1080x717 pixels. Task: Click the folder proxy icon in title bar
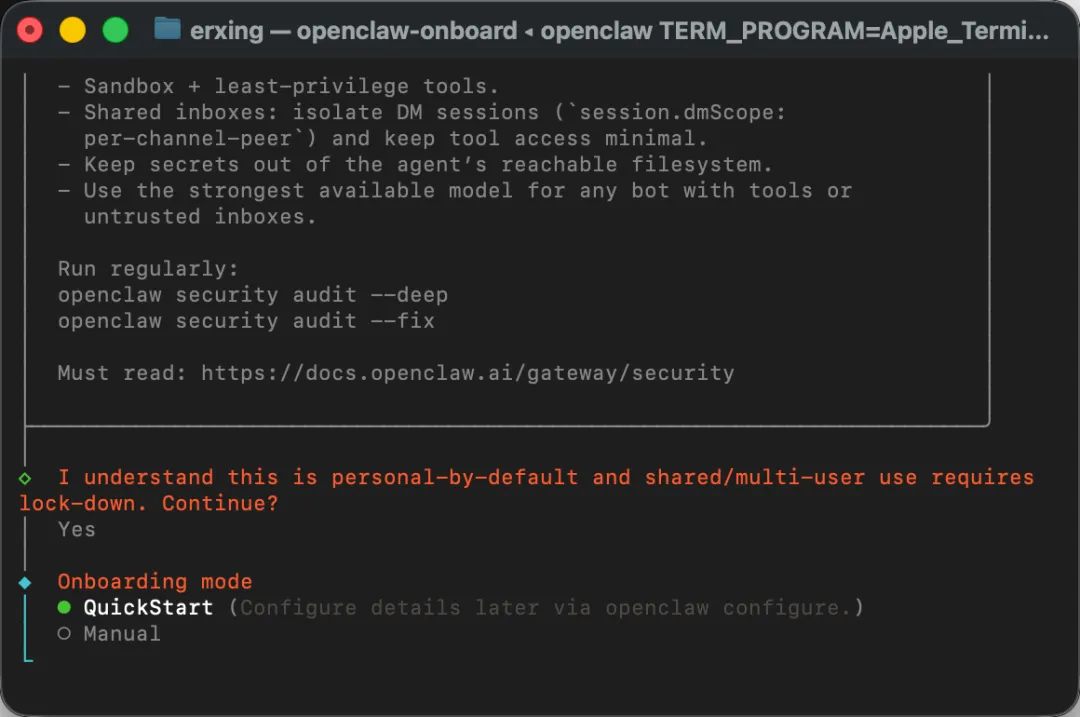coord(167,29)
